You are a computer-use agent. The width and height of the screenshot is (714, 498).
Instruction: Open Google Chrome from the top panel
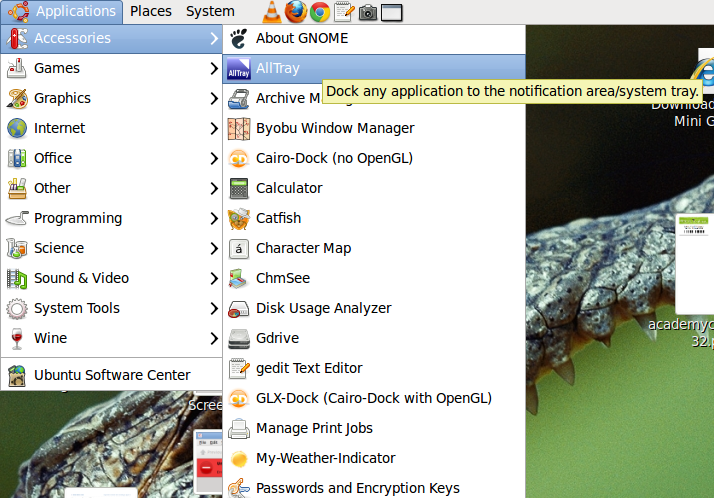point(320,12)
